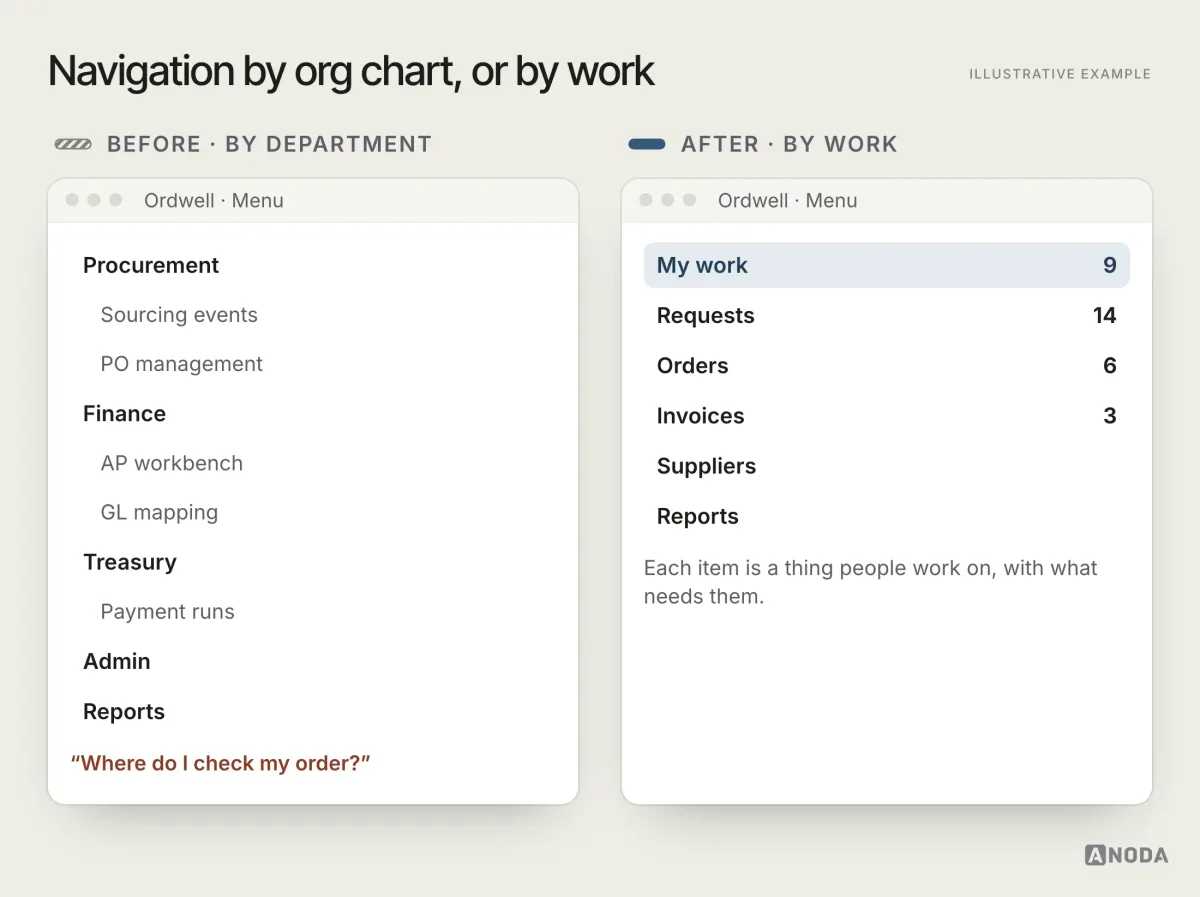The width and height of the screenshot is (1200, 897).
Task: Click the AFTER · BY WORK heading
Action: pos(789,144)
